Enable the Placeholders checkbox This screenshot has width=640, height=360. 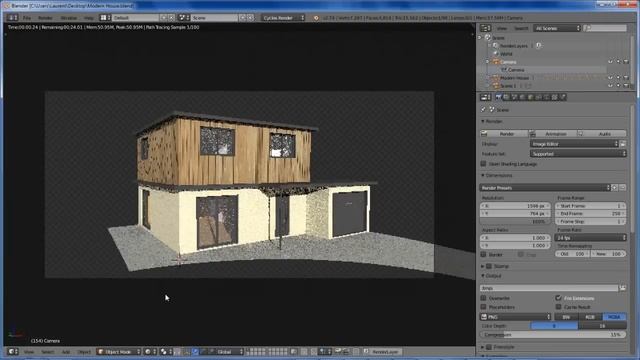click(x=484, y=307)
